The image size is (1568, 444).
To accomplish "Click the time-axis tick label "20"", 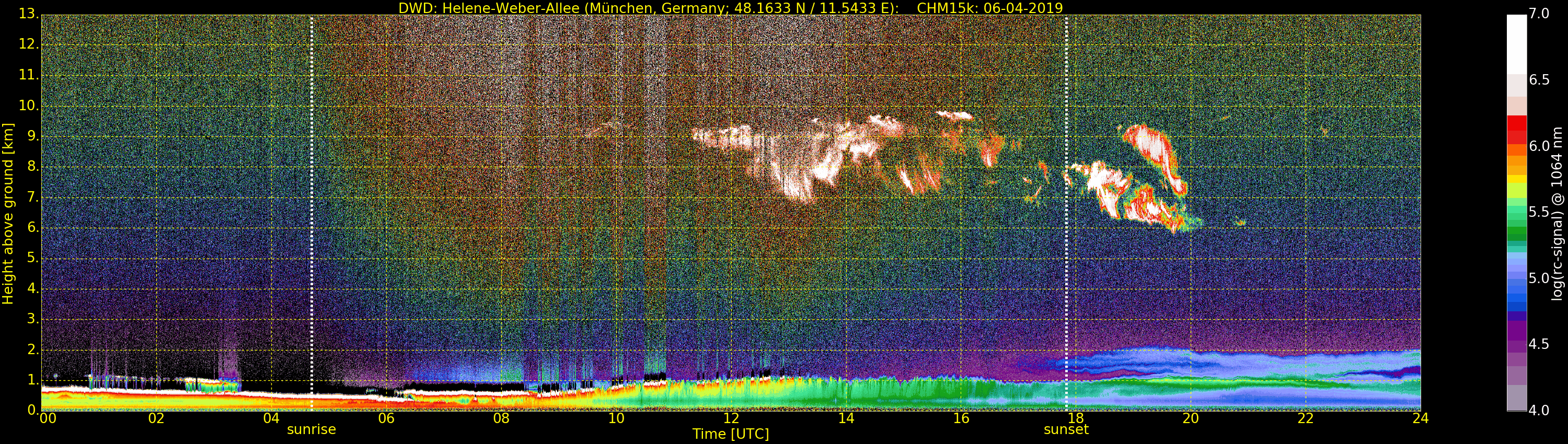I will coord(1191,418).
